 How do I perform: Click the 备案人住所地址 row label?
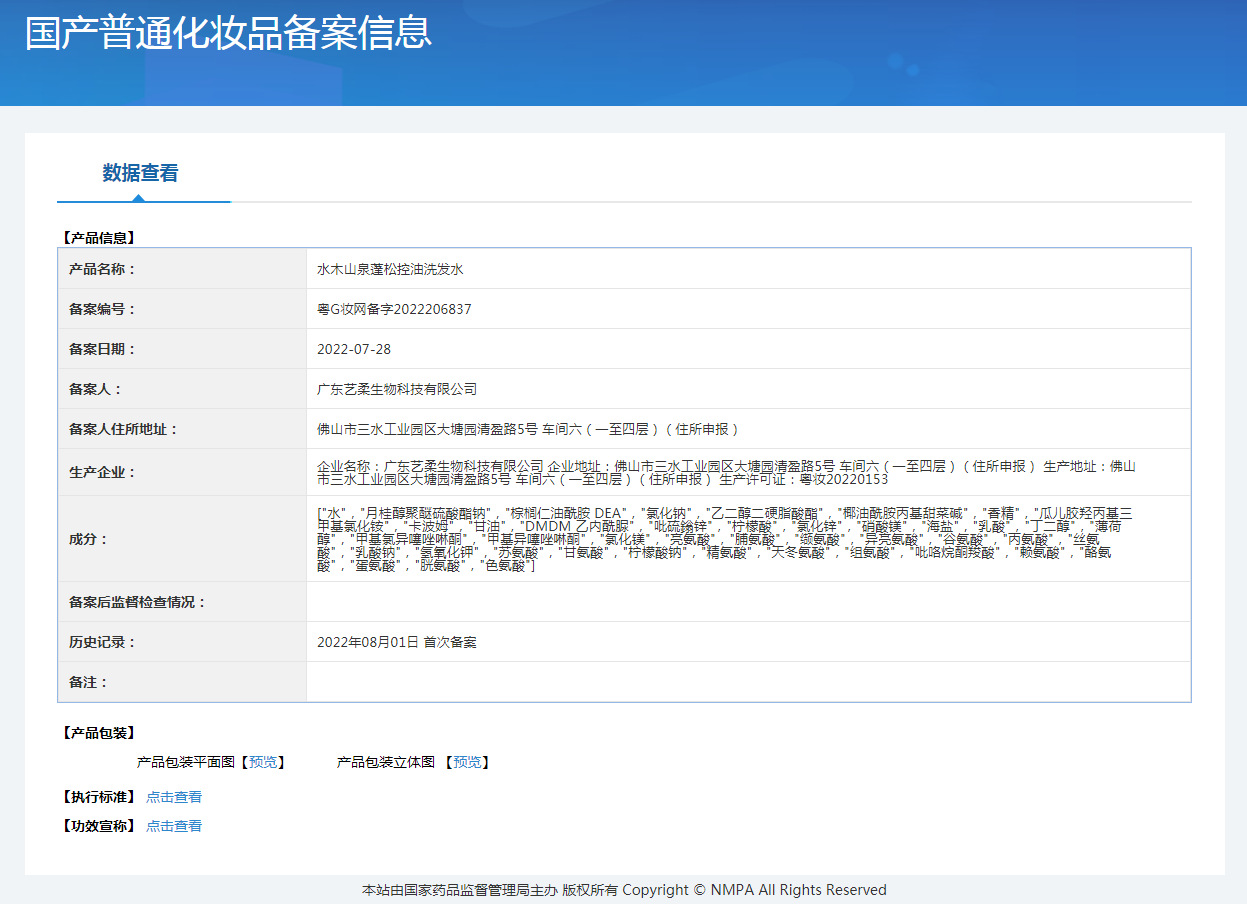123,429
